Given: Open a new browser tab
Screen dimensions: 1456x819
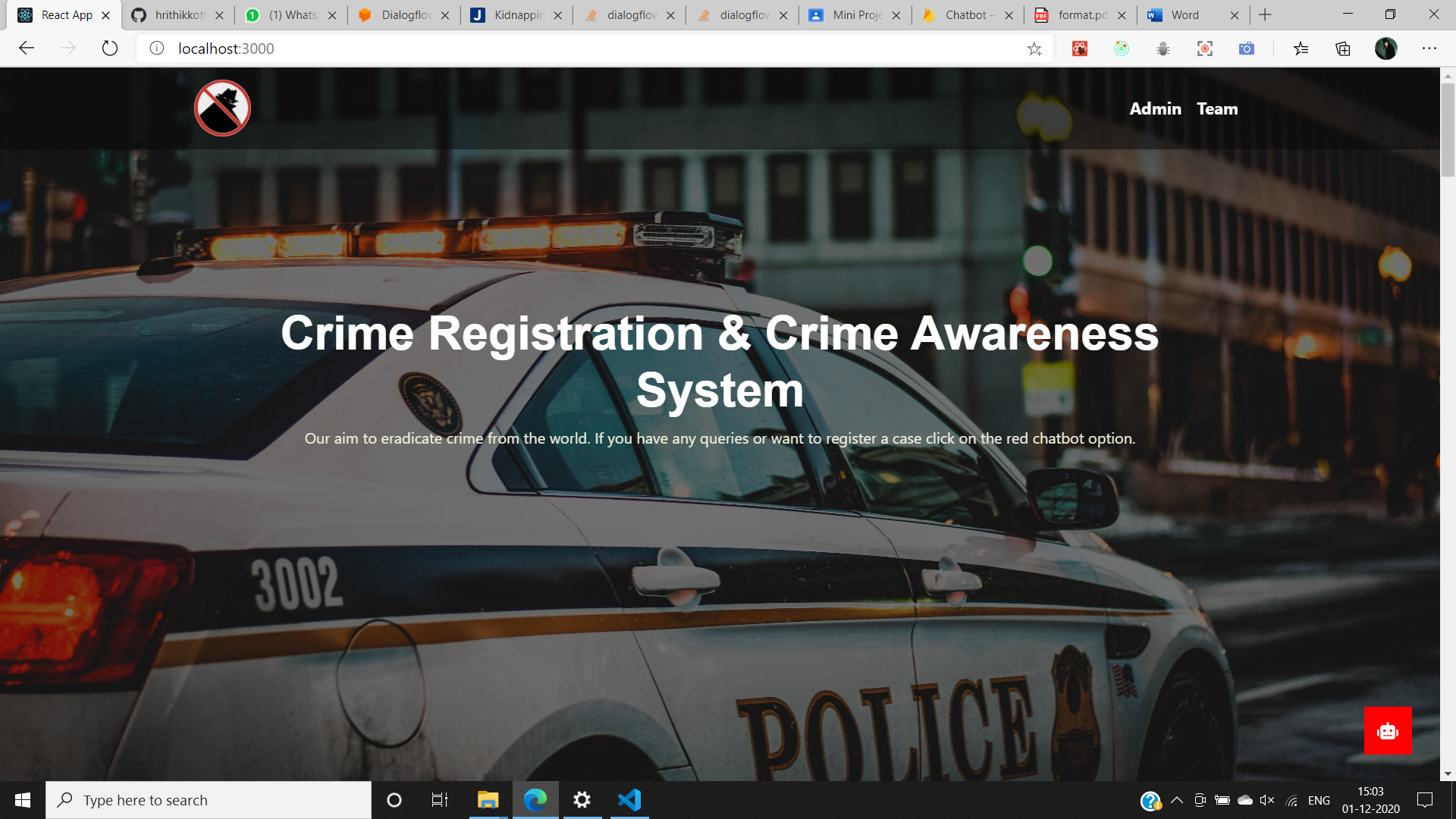Looking at the screenshot, I should pyautogui.click(x=1265, y=15).
